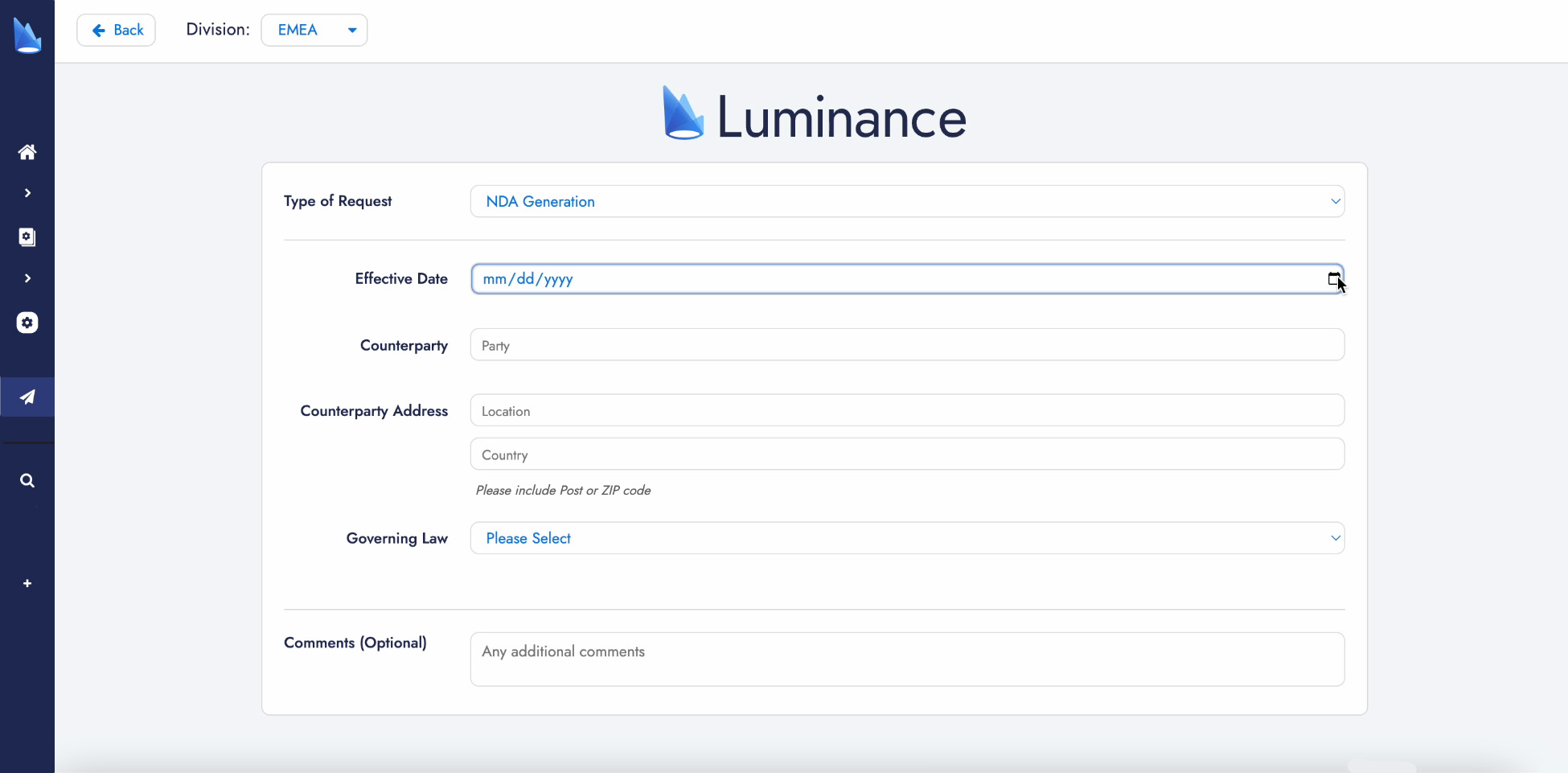Expand the first sidebar chevron arrow
This screenshot has width=1568, height=773.
tap(27, 193)
